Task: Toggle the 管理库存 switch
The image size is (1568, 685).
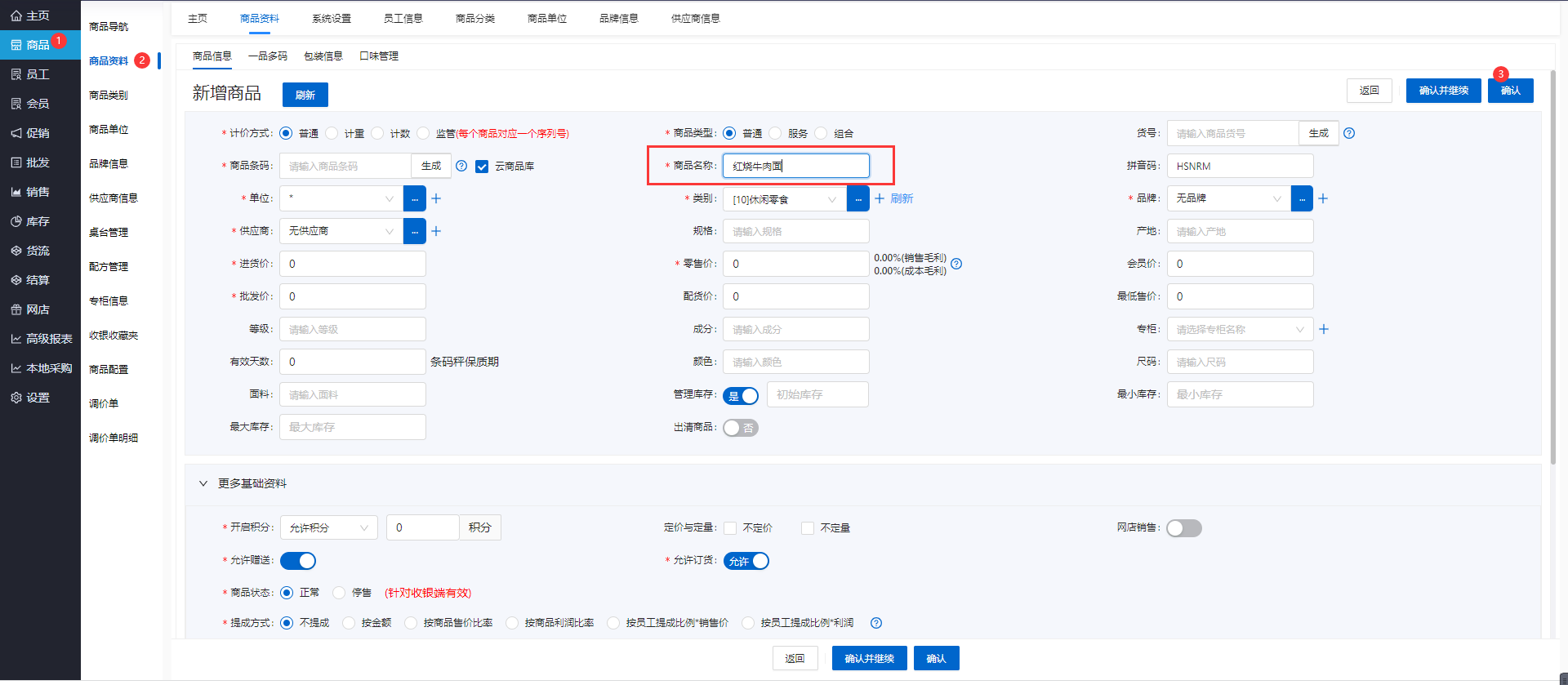Action: (x=741, y=395)
